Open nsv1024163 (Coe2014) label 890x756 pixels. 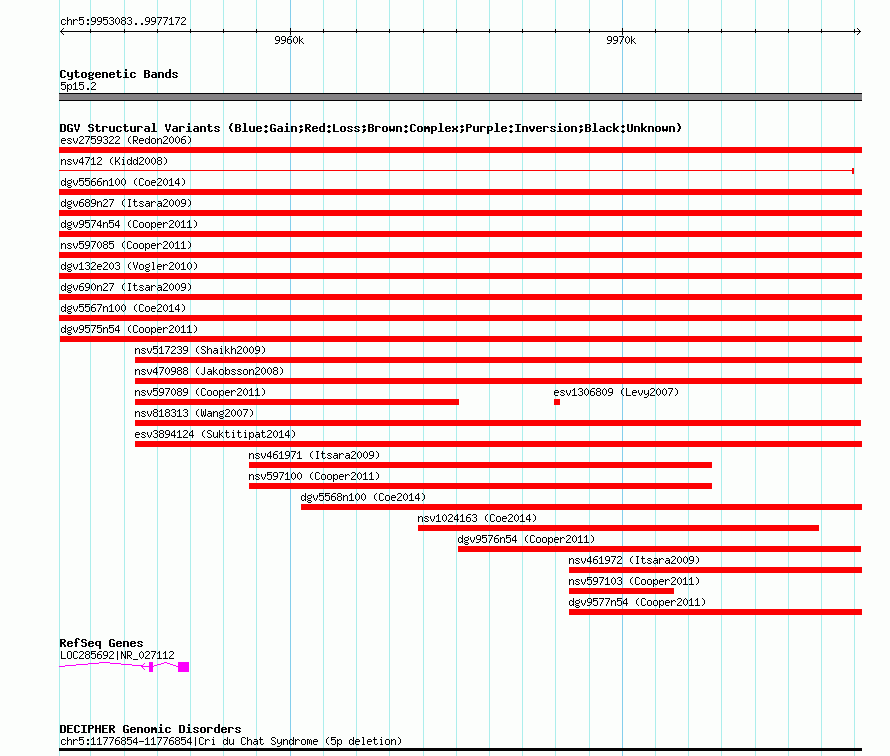click(477, 518)
